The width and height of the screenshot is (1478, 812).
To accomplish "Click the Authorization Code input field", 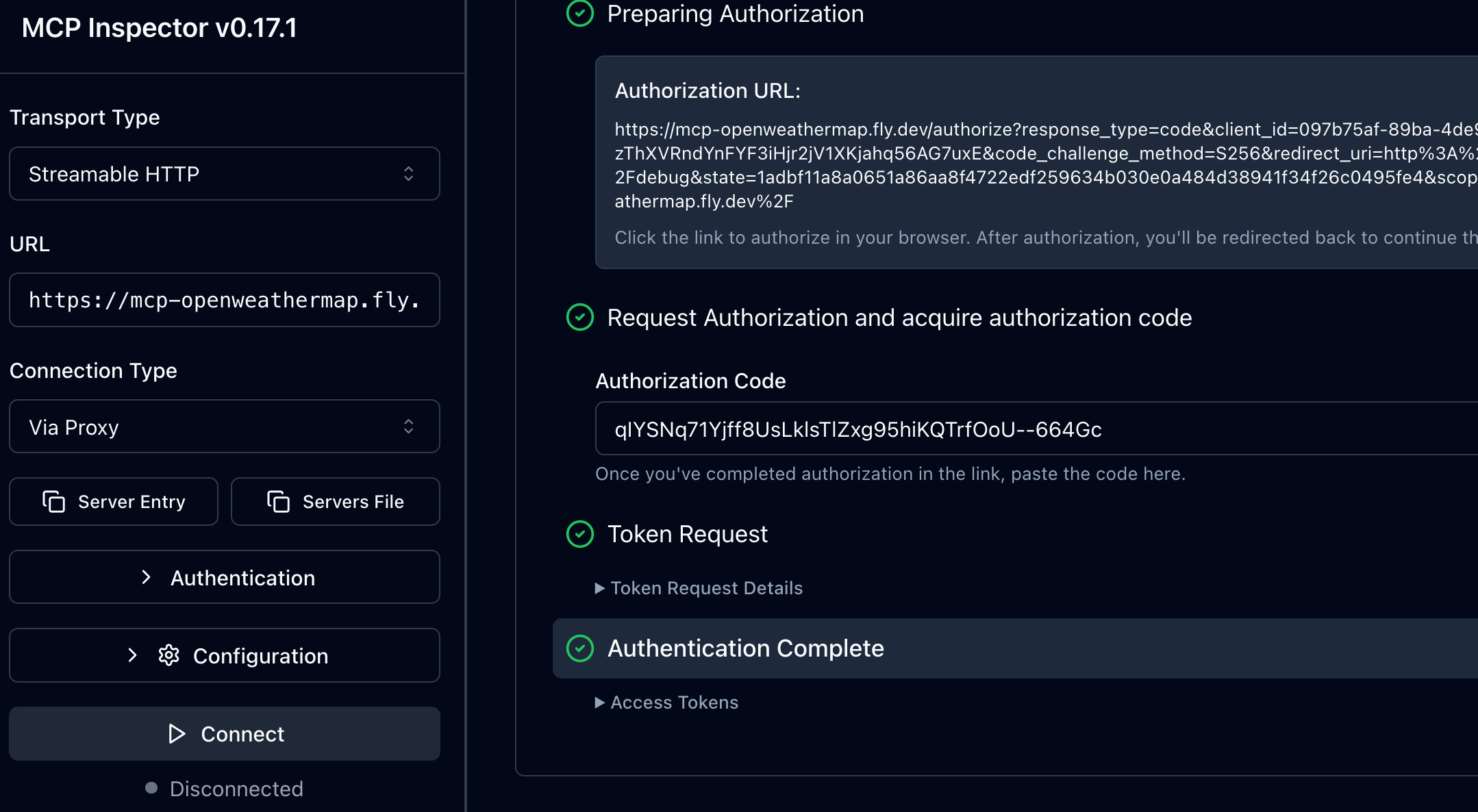I will 1036,429.
